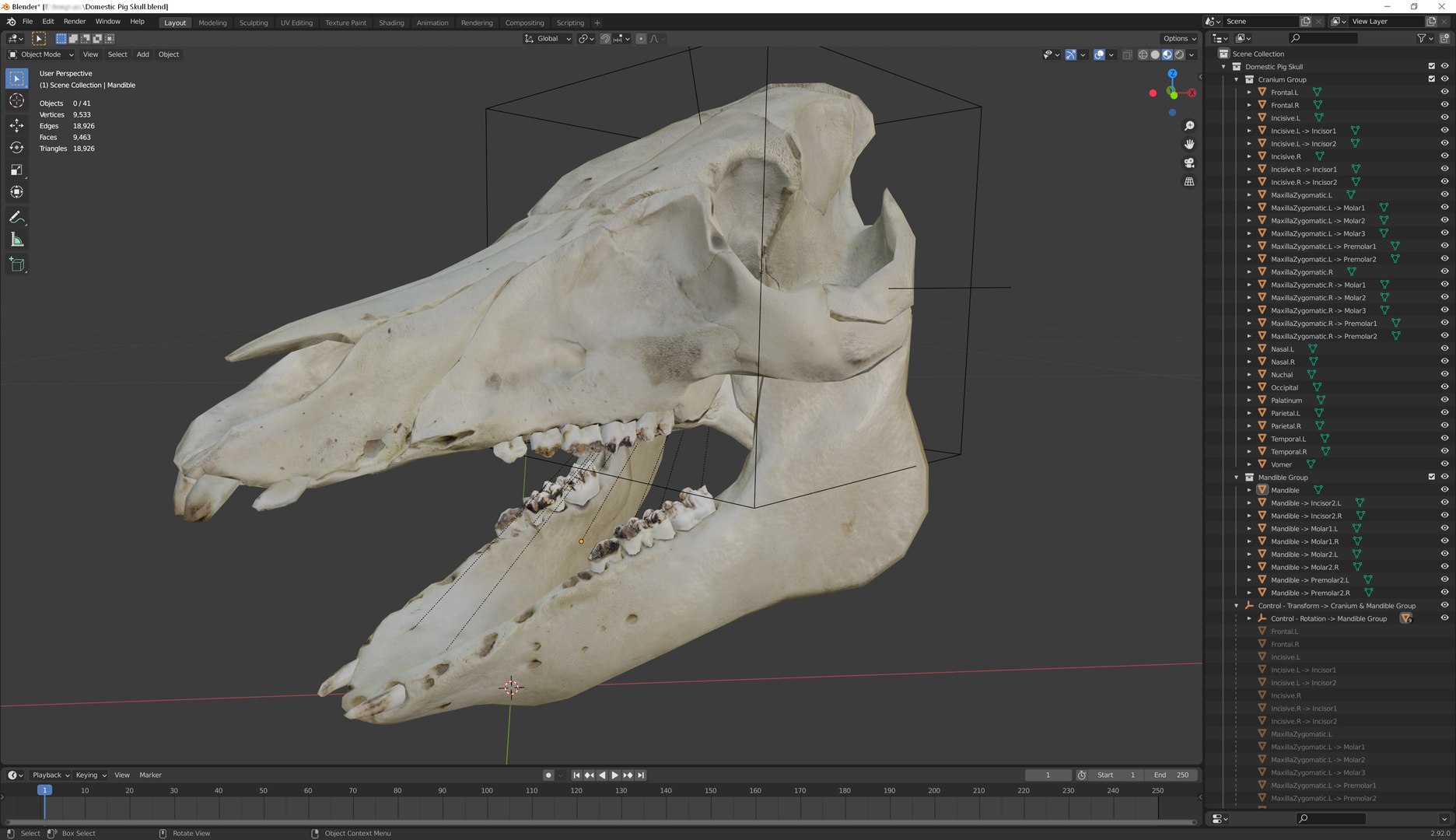Select the Measure tool
Screen dimensions: 1456x840
tap(16, 240)
